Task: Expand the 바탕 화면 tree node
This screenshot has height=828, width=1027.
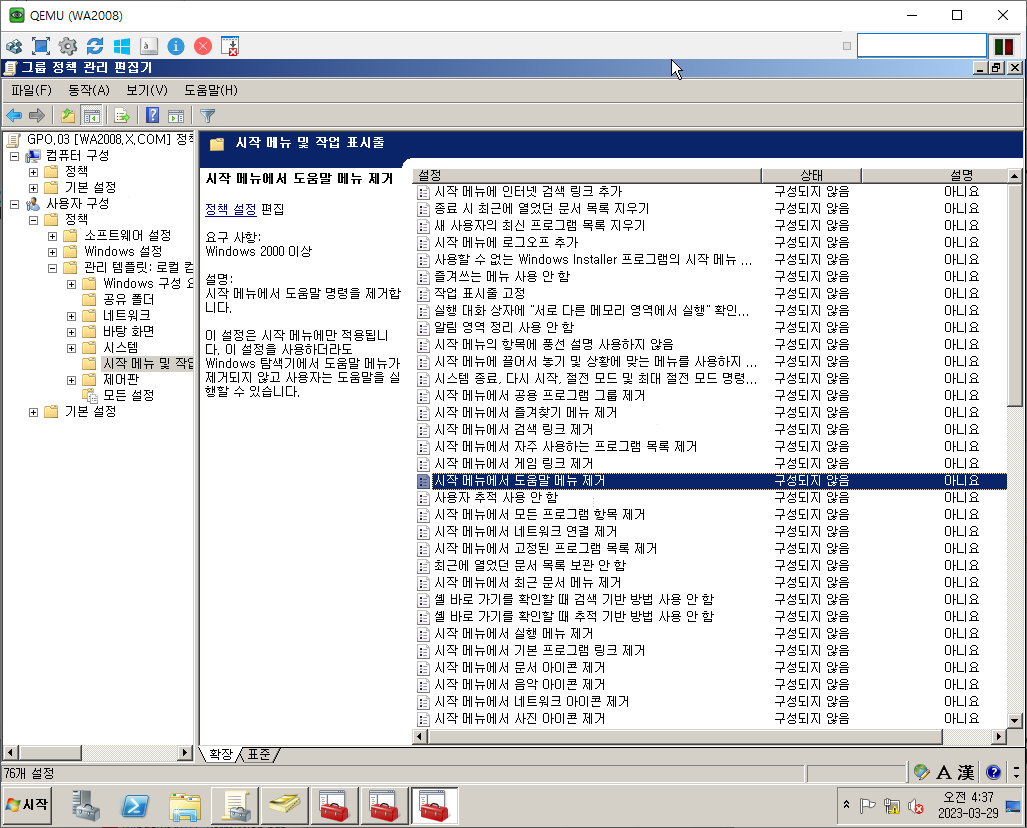Action: tap(71, 332)
